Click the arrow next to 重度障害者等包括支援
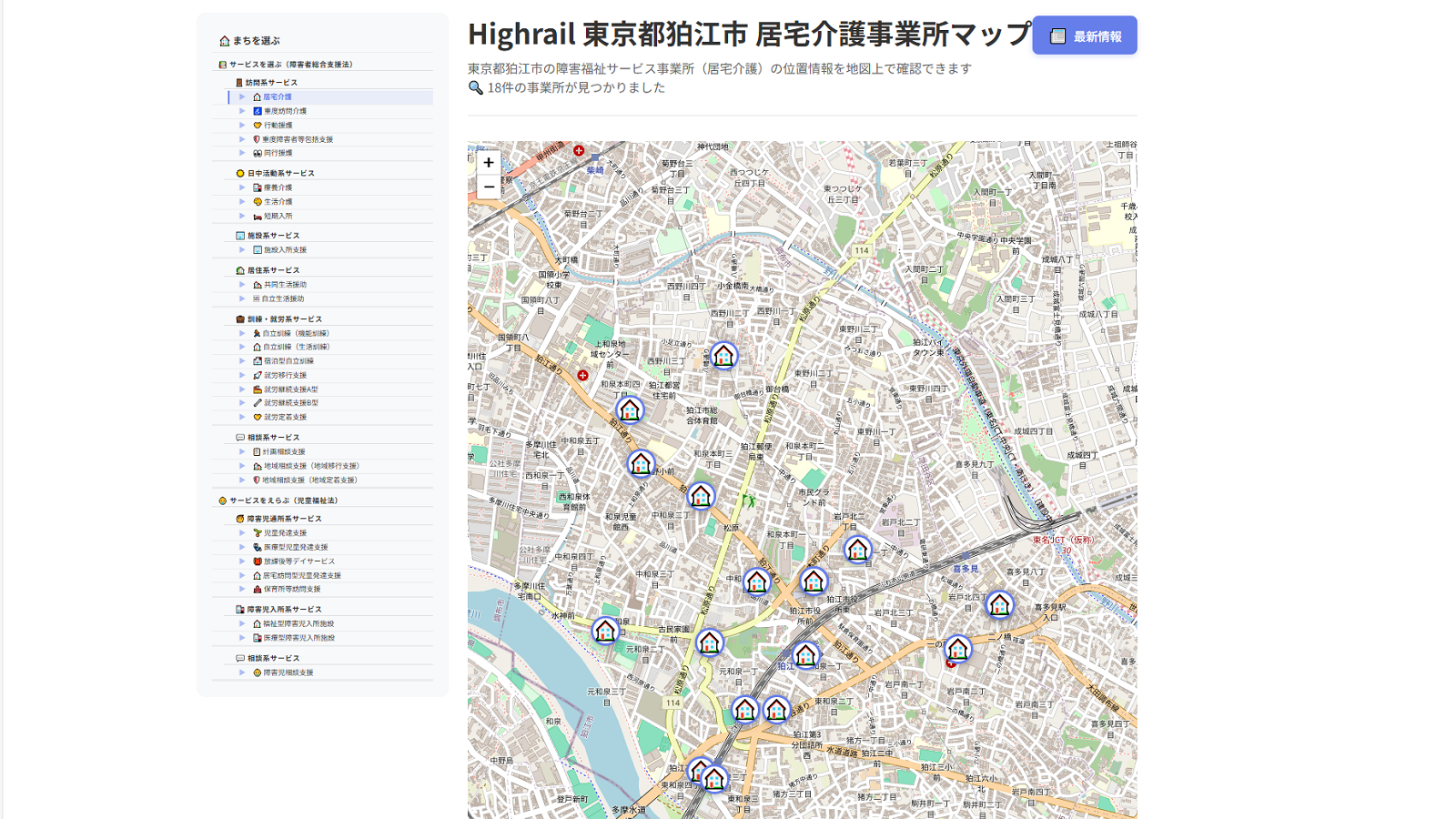This screenshot has height=819, width=1456. [x=242, y=140]
